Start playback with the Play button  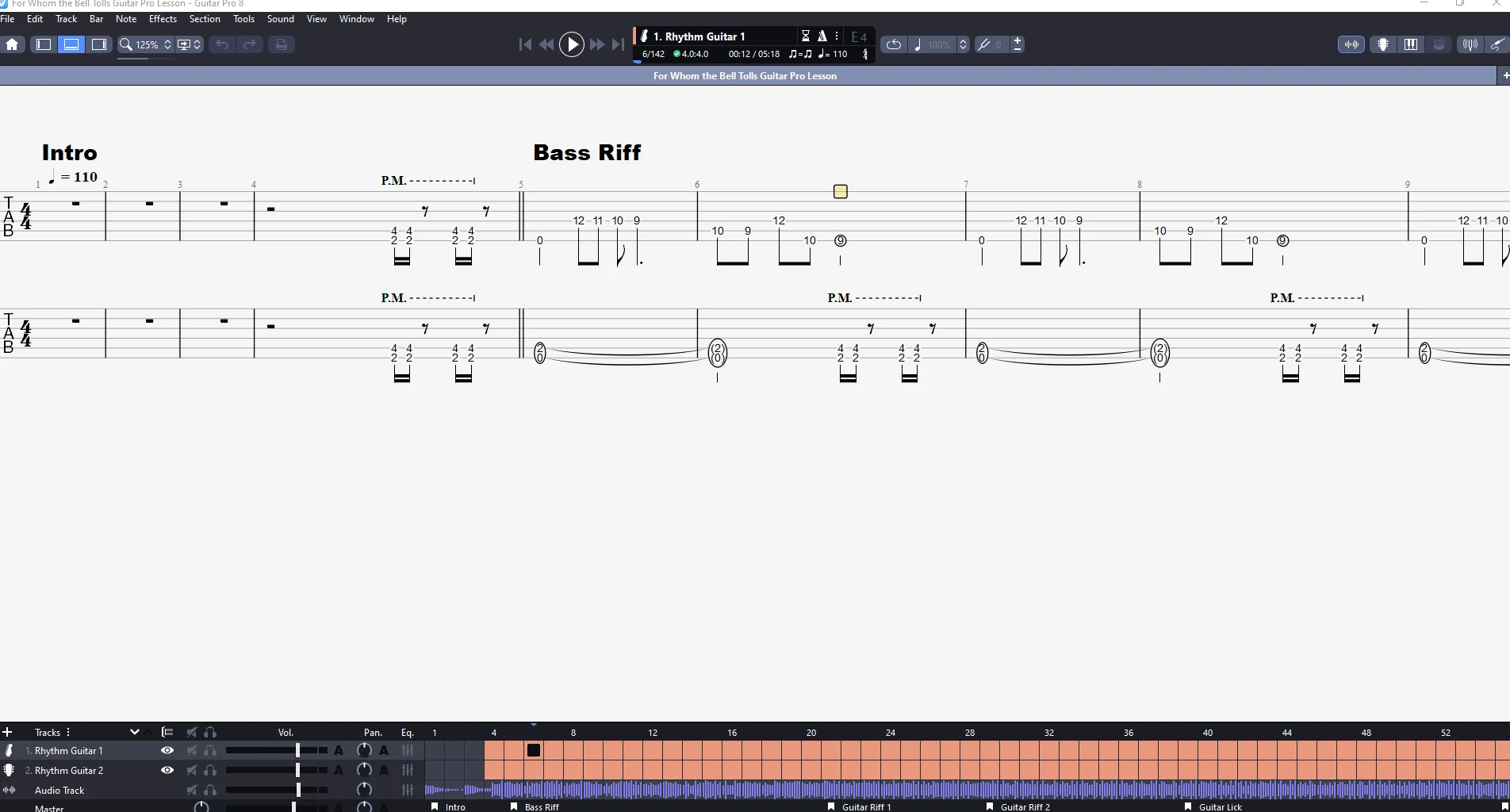point(572,44)
